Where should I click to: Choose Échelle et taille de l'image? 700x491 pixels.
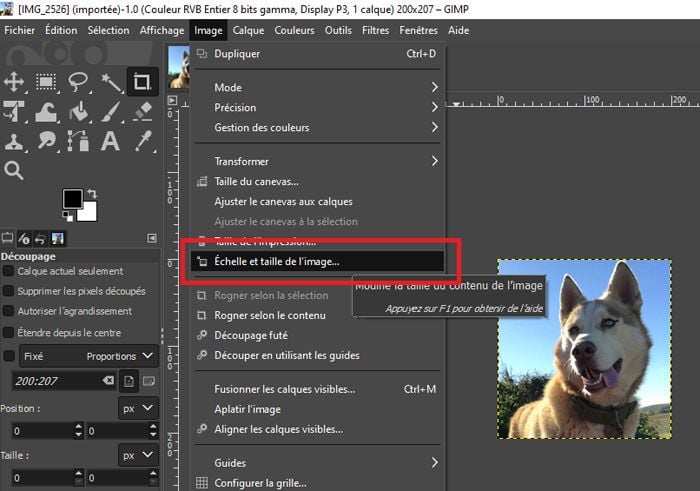pyautogui.click(x=318, y=262)
